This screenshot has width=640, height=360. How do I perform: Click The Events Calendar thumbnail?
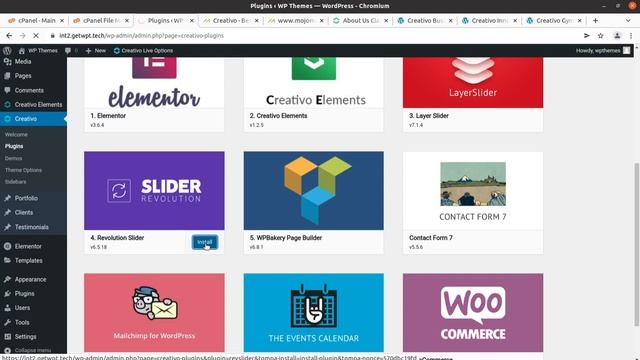tap(313, 312)
